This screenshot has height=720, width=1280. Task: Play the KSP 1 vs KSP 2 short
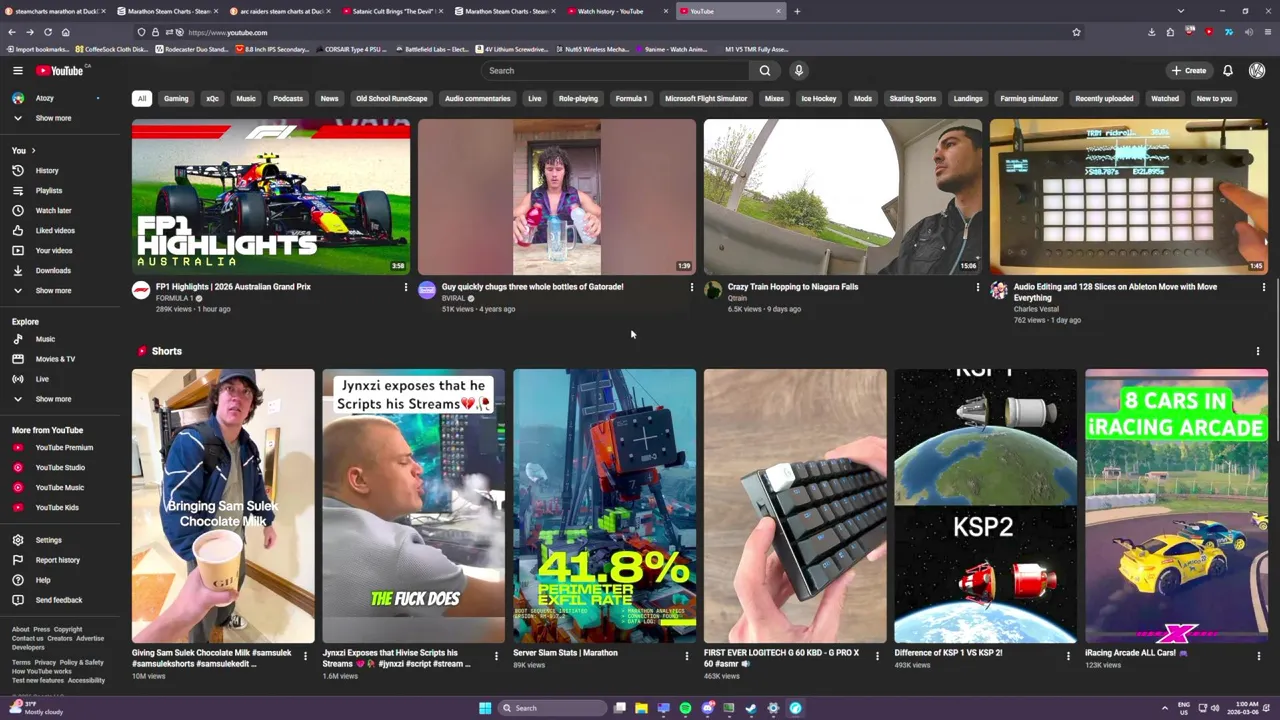pyautogui.click(x=985, y=506)
